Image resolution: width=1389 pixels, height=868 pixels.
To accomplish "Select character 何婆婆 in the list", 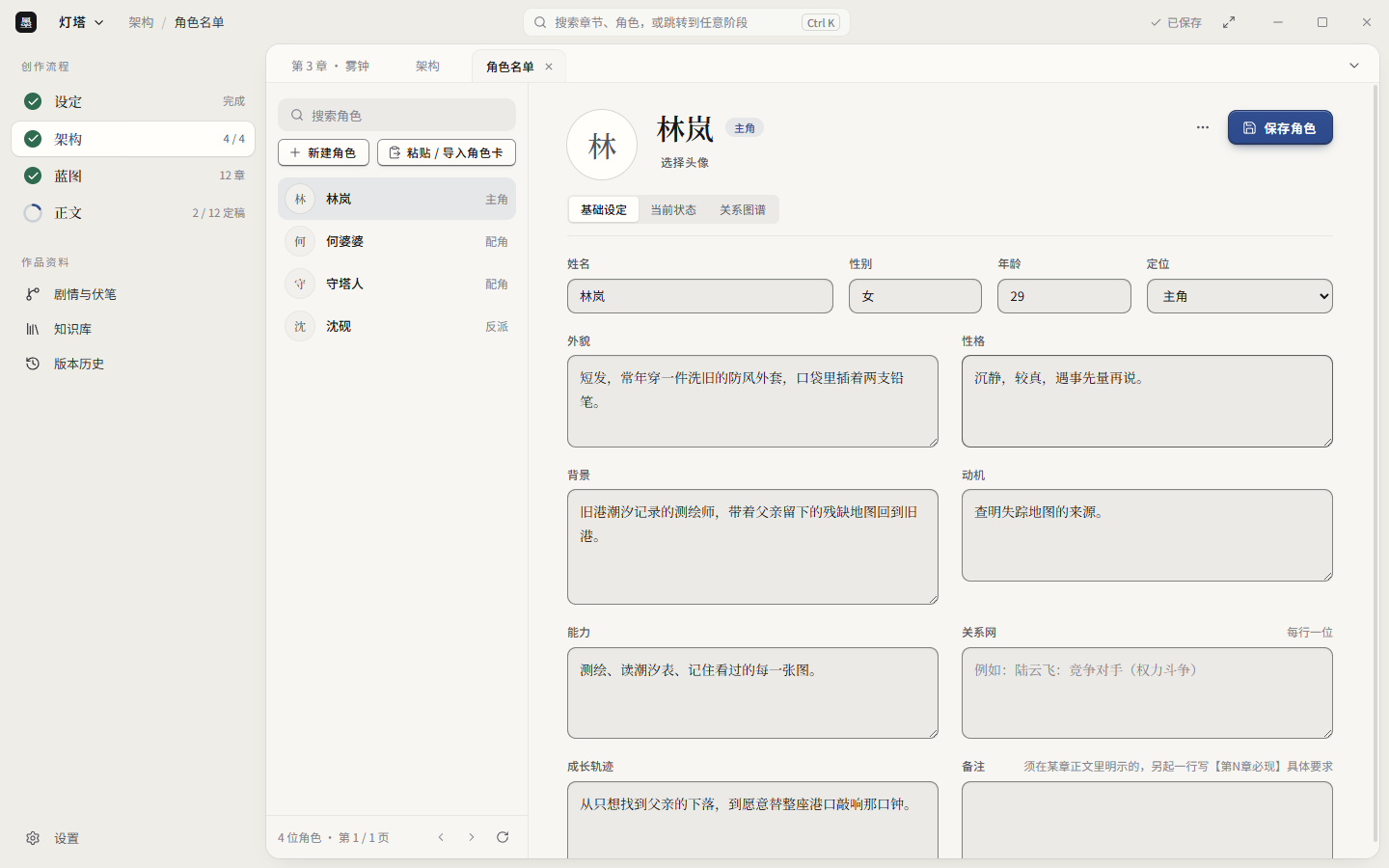I will (x=396, y=241).
